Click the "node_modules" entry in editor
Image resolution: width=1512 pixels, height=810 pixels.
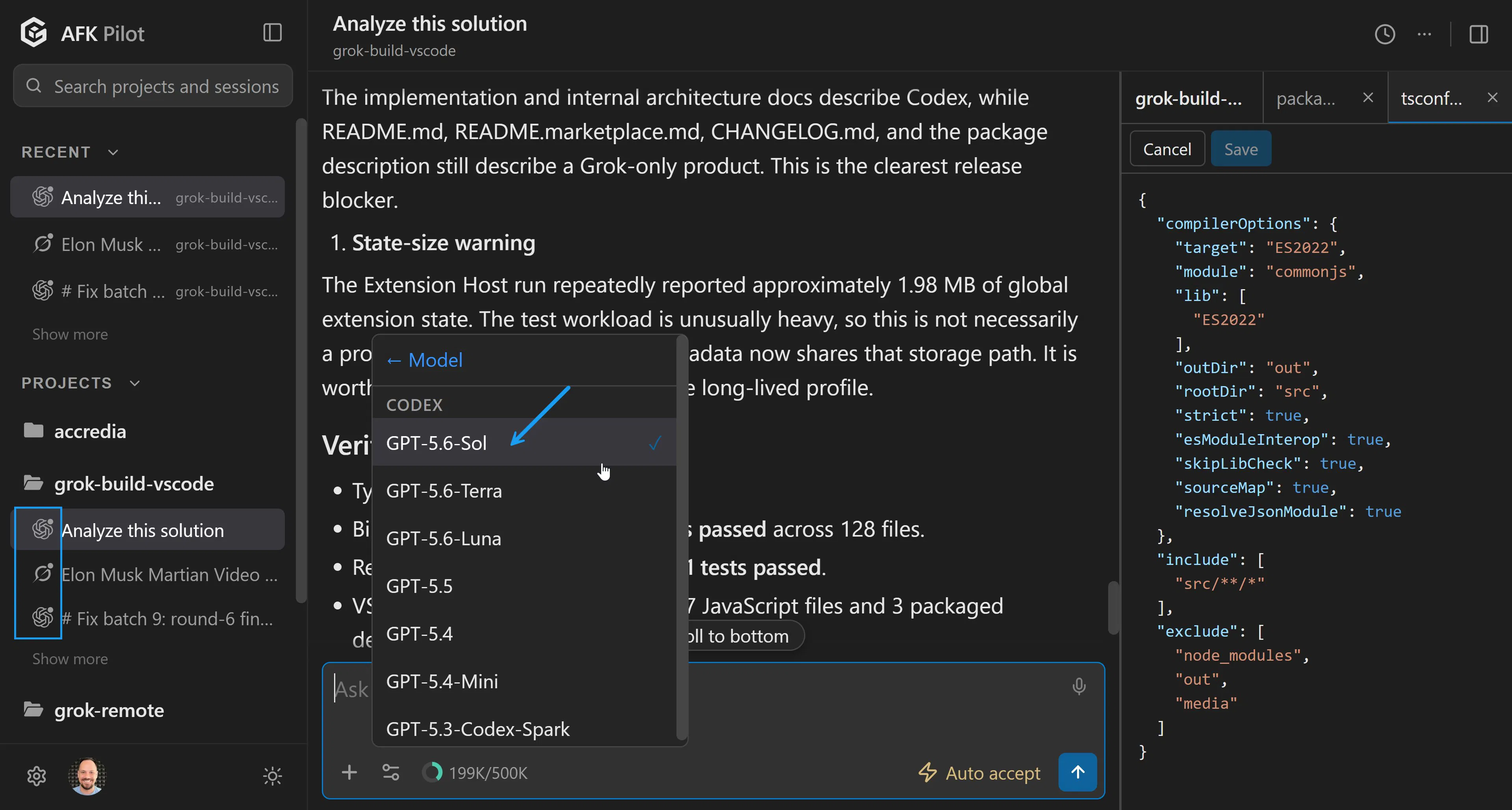click(1237, 655)
